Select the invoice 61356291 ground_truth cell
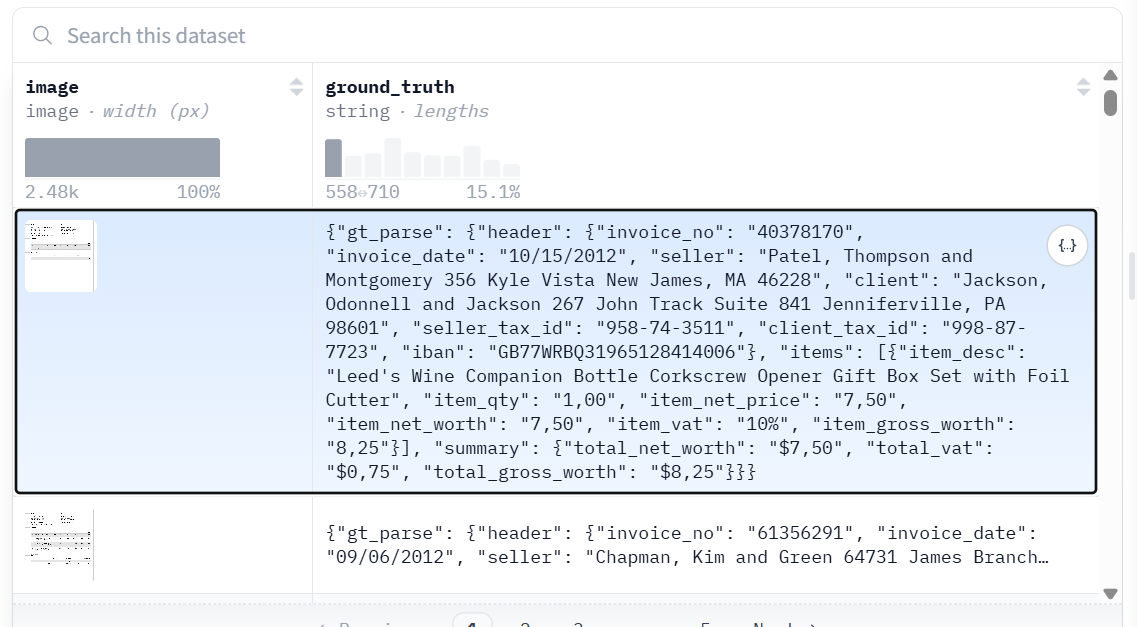Screen dimensions: 1137x627 pyautogui.click(x=690, y=545)
